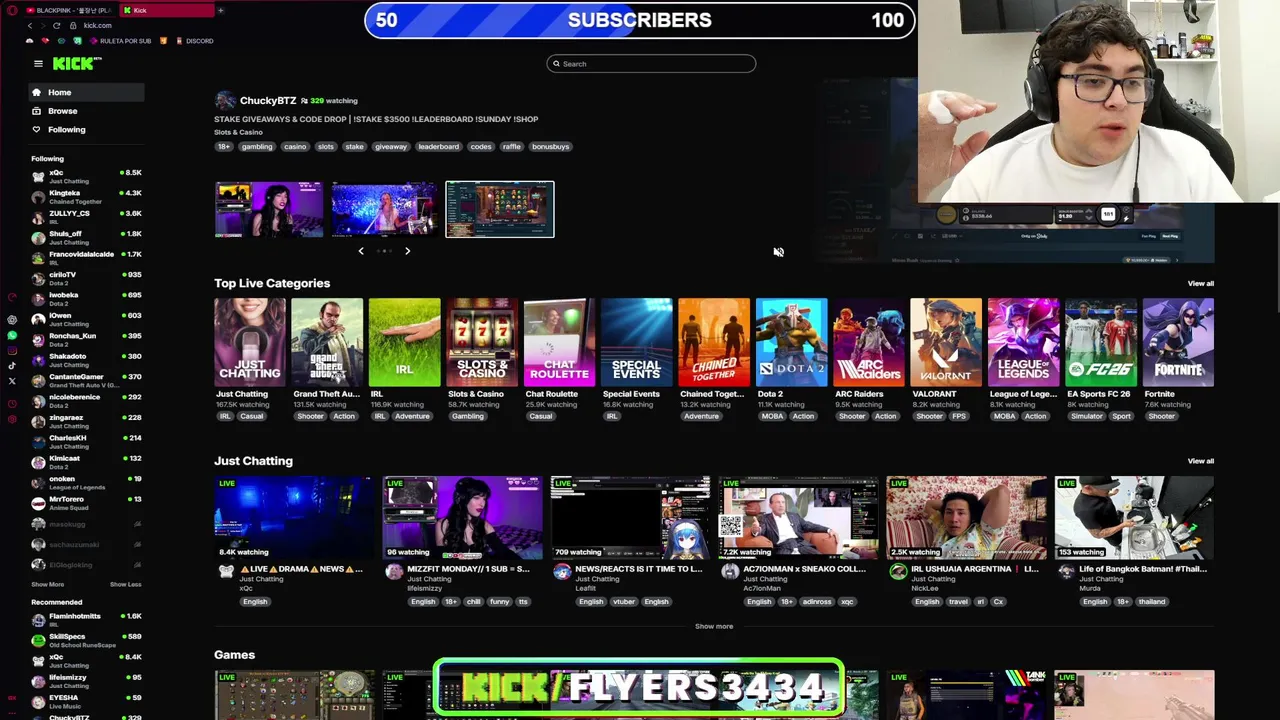Click xQc's avatar in Following list
Viewport: 1280px width, 720px height.
(38, 176)
